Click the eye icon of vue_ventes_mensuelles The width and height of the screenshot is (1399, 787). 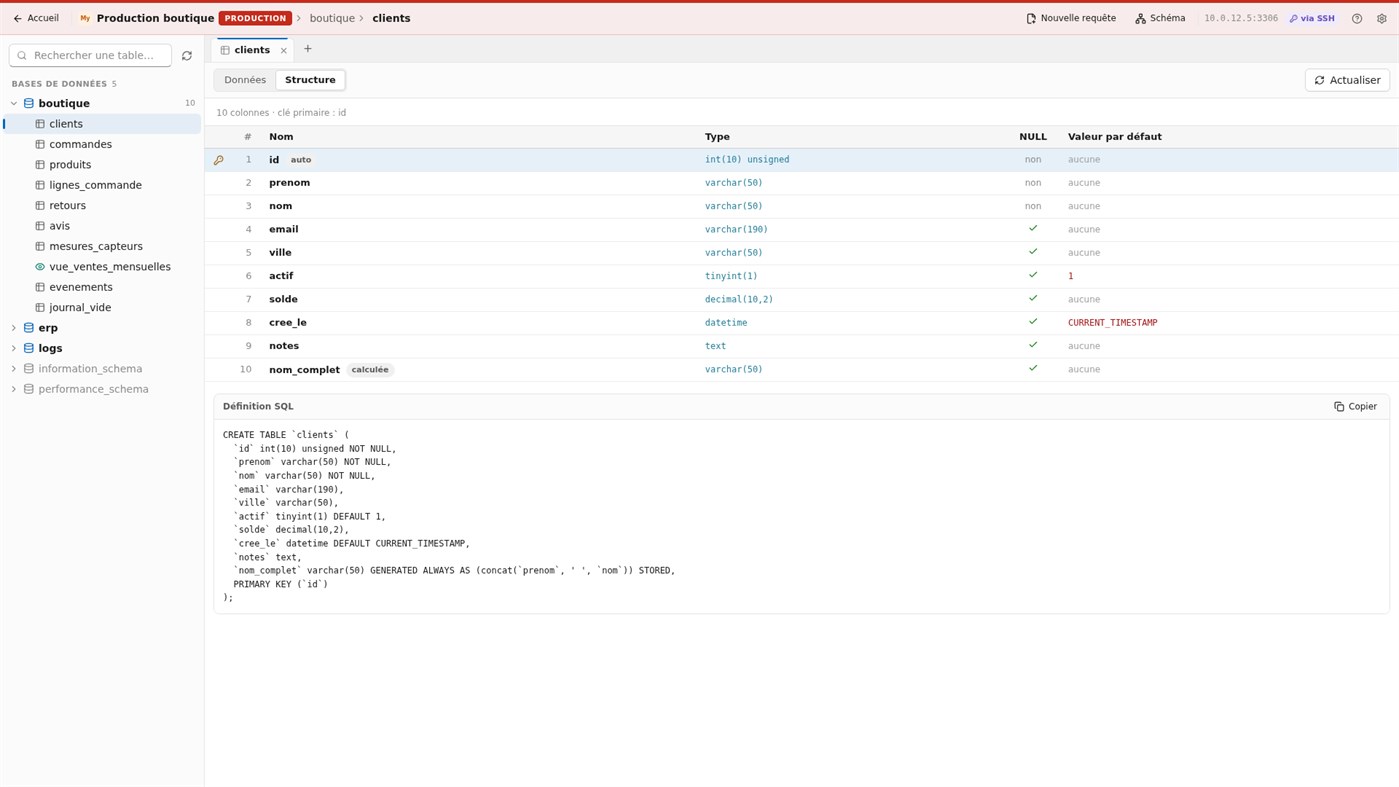pos(40,267)
